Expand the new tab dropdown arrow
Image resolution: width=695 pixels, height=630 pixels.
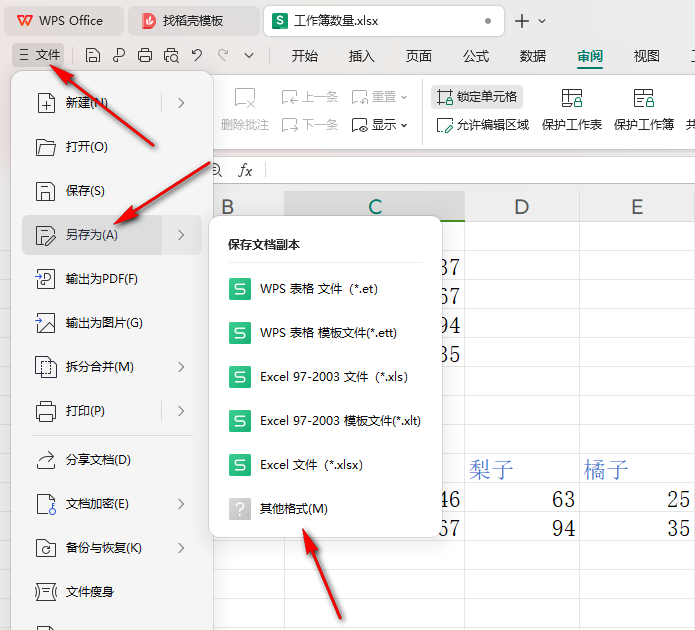[542, 21]
